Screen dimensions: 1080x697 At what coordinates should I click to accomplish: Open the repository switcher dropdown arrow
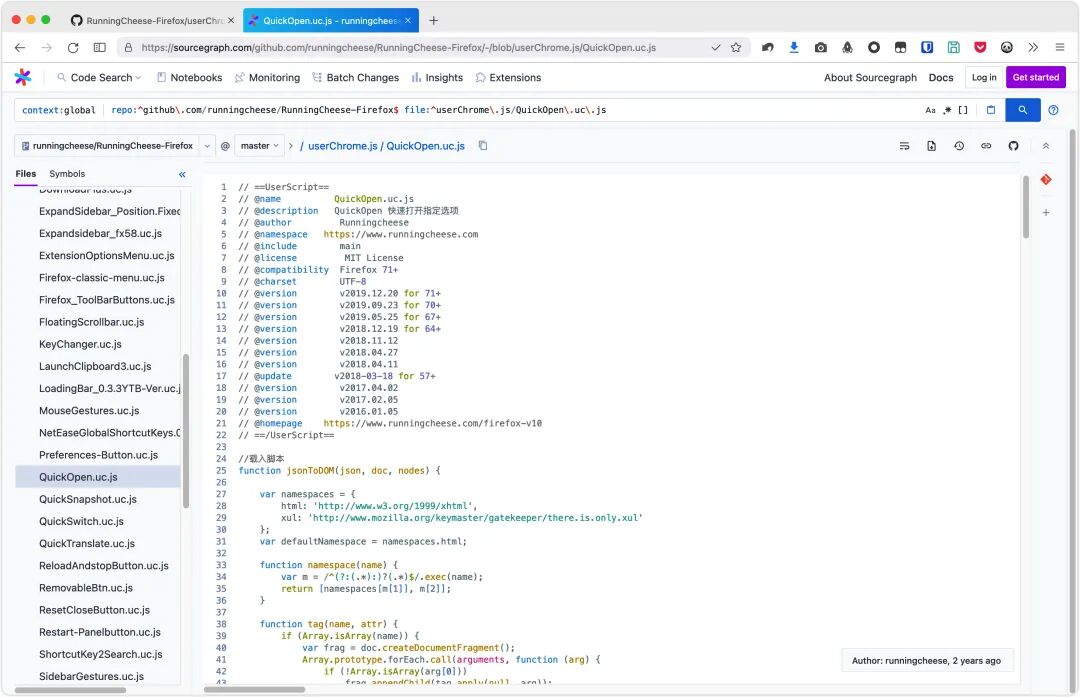pyautogui.click(x=207, y=146)
